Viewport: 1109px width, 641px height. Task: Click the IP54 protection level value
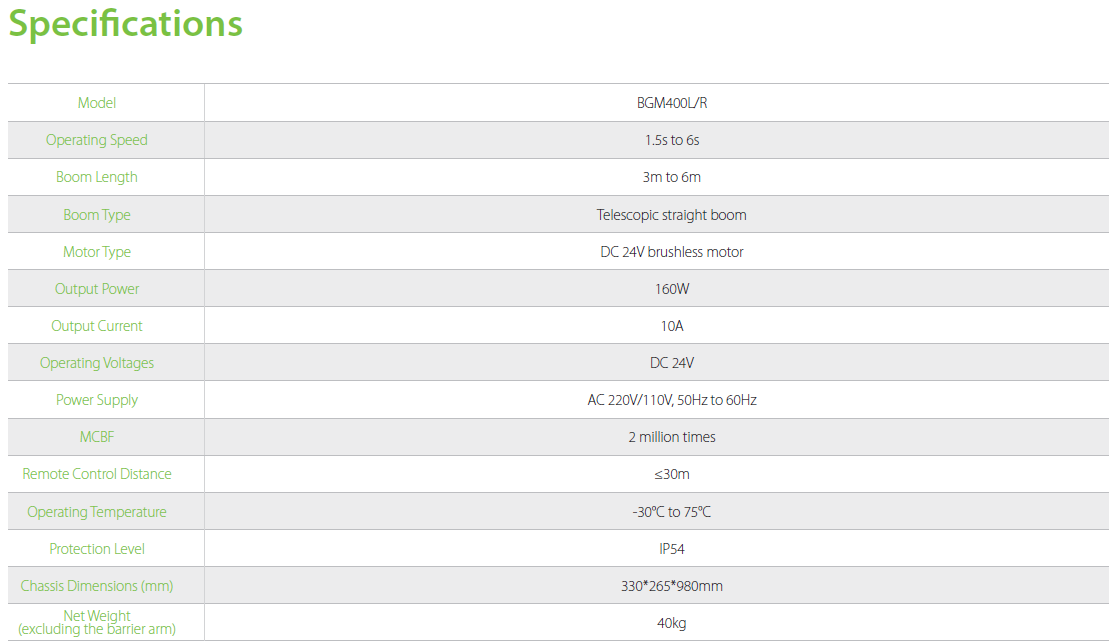671,549
